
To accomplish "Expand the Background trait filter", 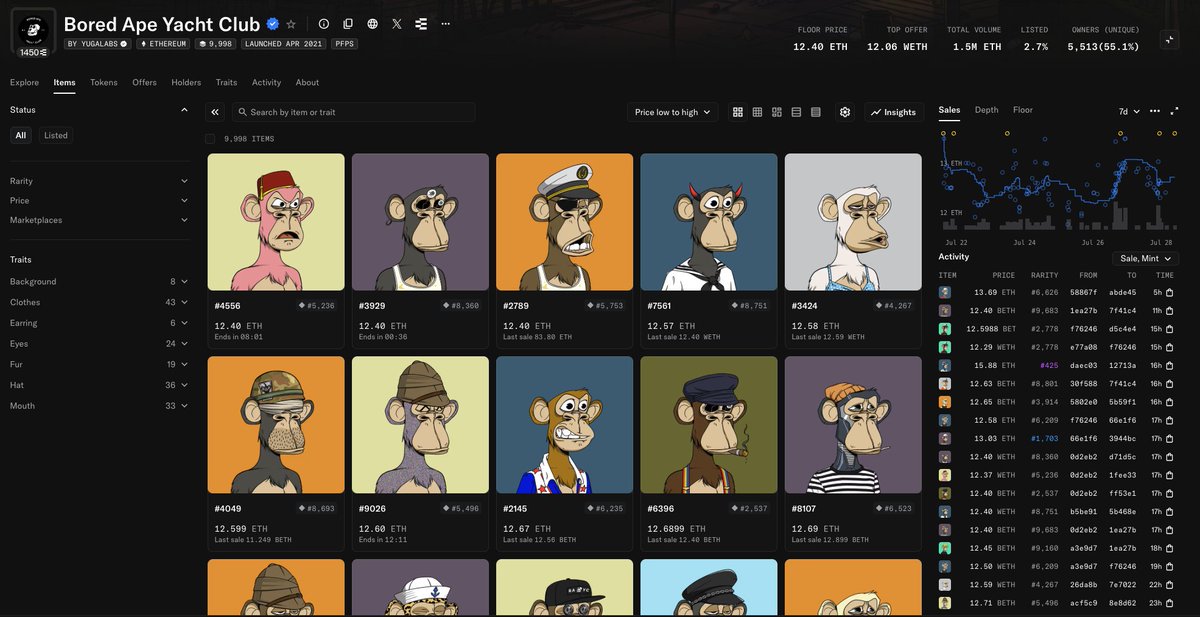I will pos(98,282).
